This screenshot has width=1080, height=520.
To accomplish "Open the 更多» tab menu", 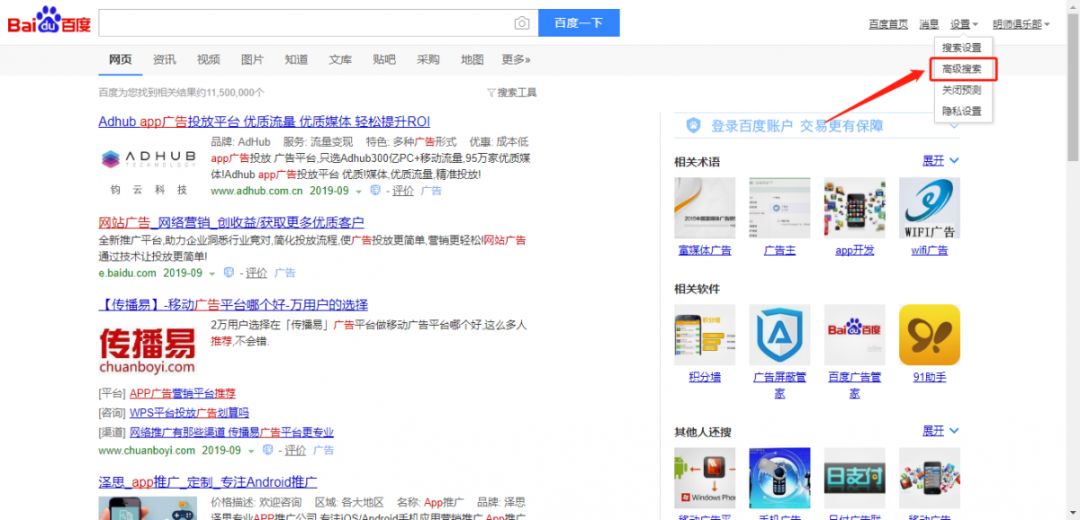I will [x=516, y=60].
